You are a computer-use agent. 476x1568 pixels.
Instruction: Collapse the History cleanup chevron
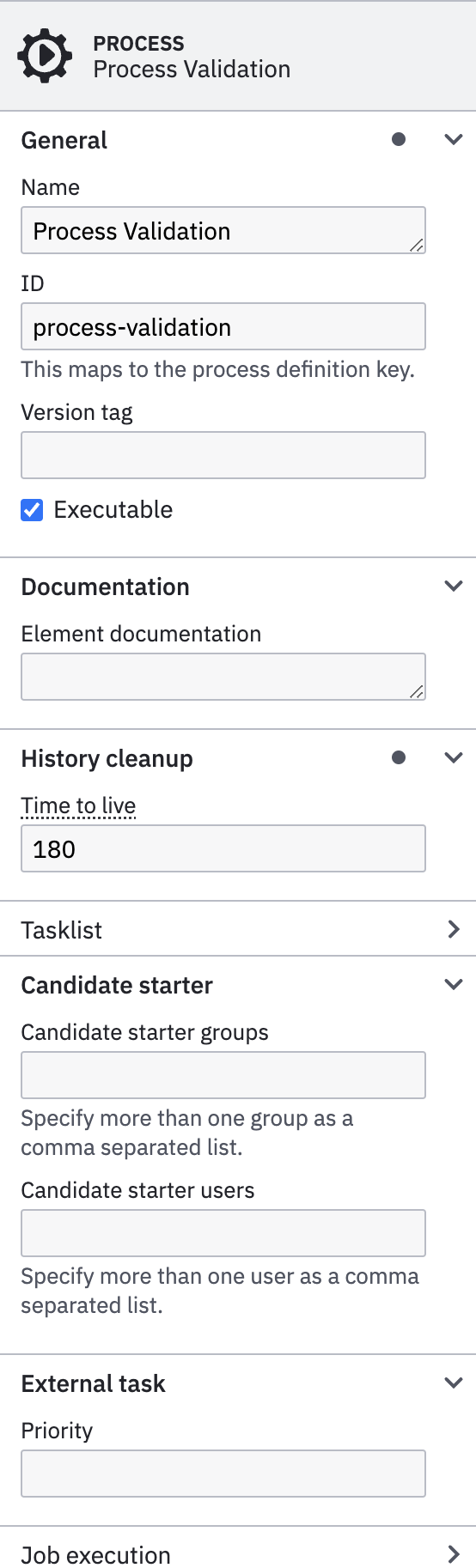coord(454,757)
